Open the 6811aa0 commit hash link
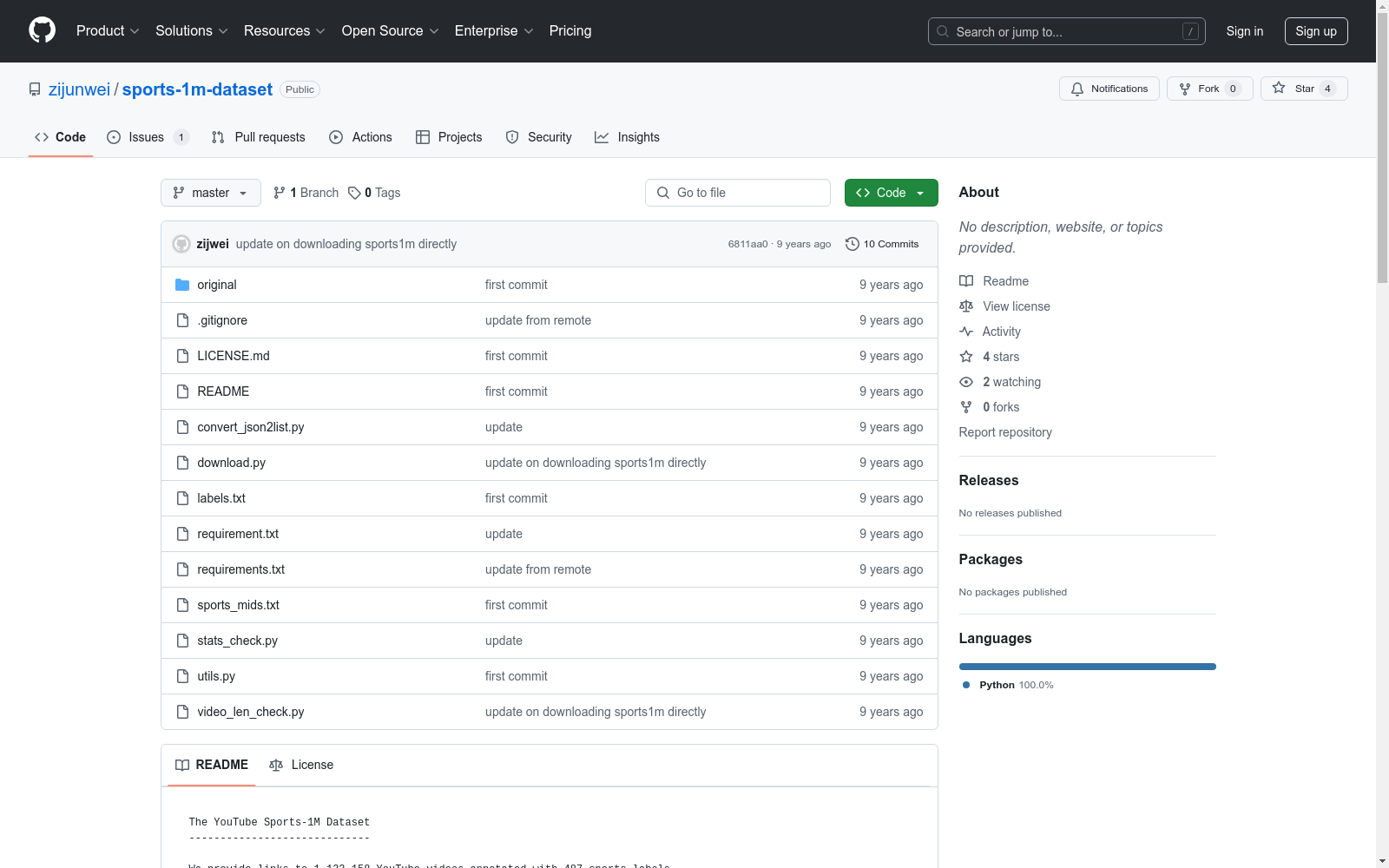Image resolution: width=1389 pixels, height=868 pixels. (748, 244)
